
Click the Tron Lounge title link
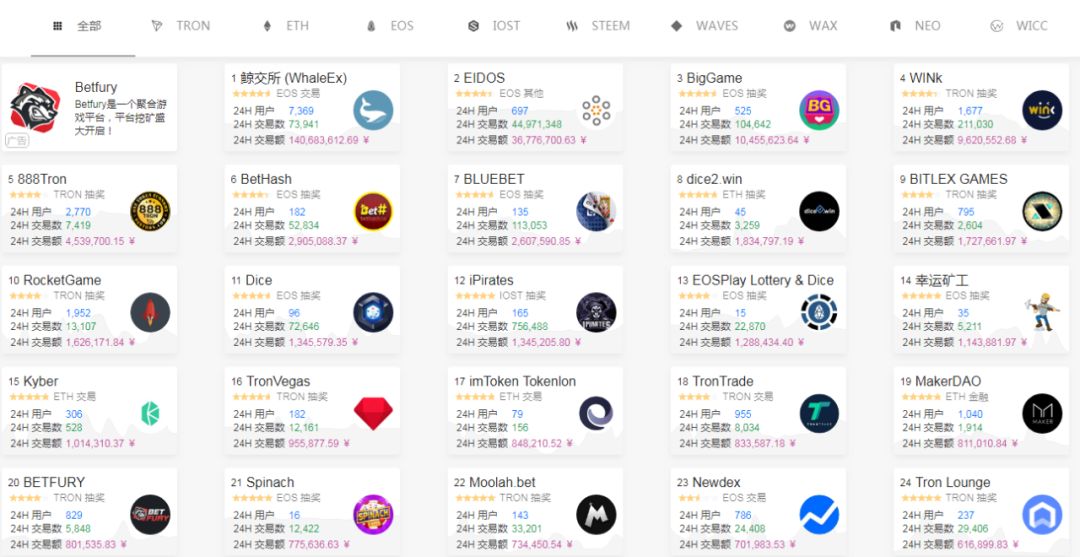tap(953, 483)
